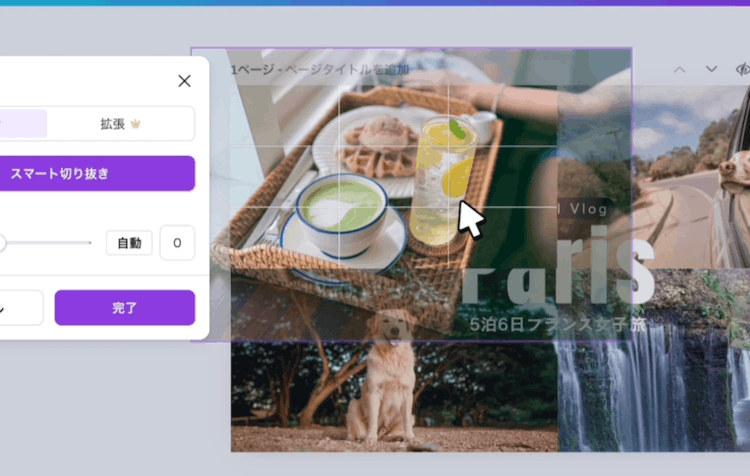Click the 完了 button
This screenshot has height=476, width=750.
pos(125,308)
